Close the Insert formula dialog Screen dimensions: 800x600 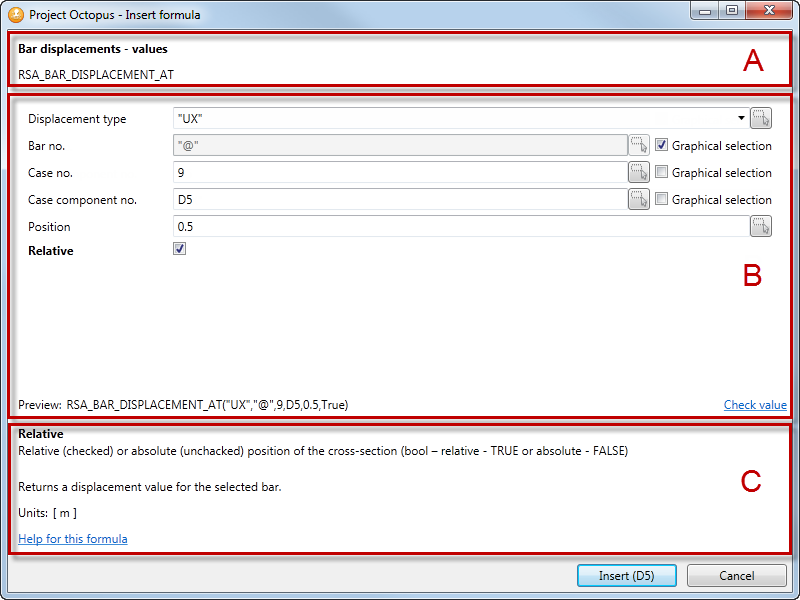[x=769, y=11]
